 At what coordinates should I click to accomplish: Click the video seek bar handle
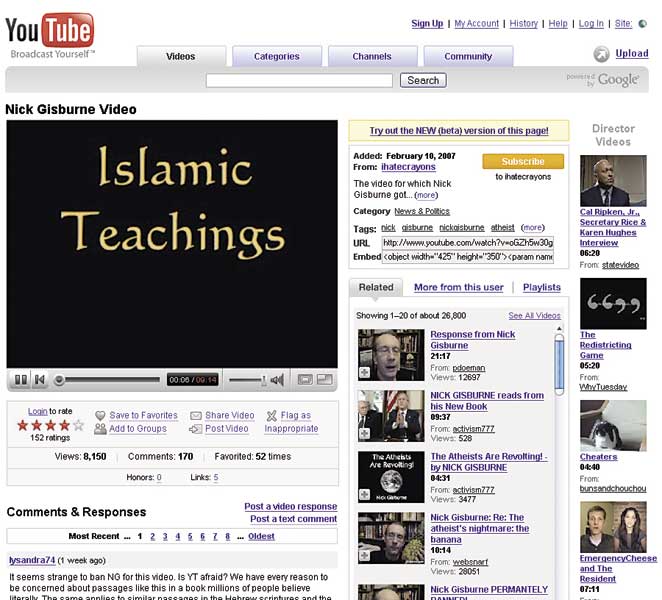pos(60,380)
